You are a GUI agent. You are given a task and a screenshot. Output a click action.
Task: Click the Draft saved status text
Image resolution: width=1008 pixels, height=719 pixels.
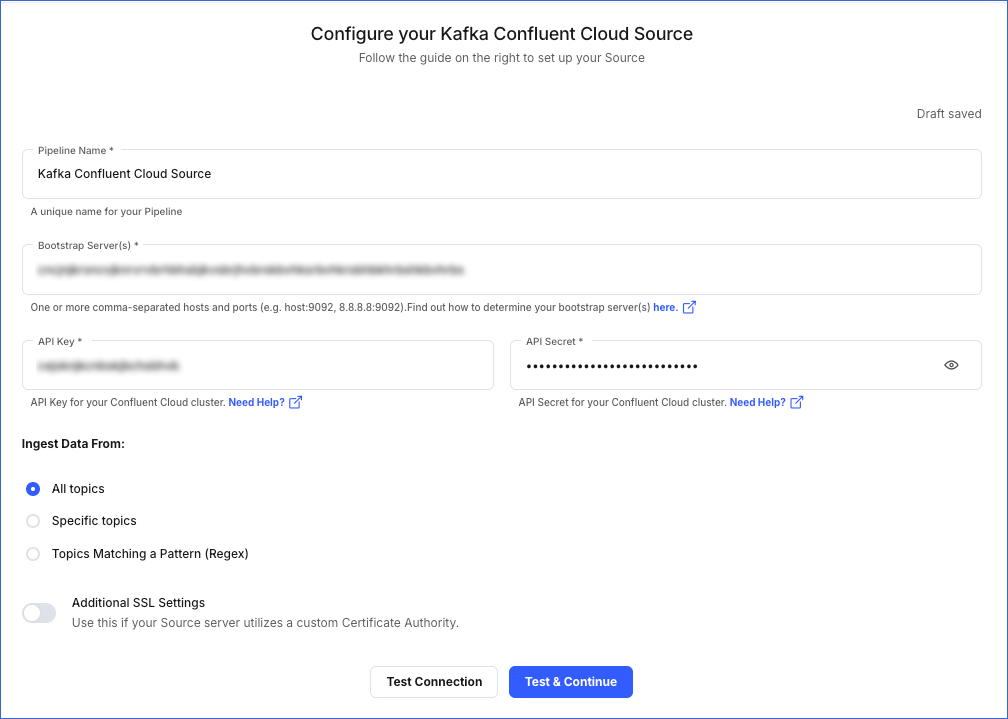948,113
